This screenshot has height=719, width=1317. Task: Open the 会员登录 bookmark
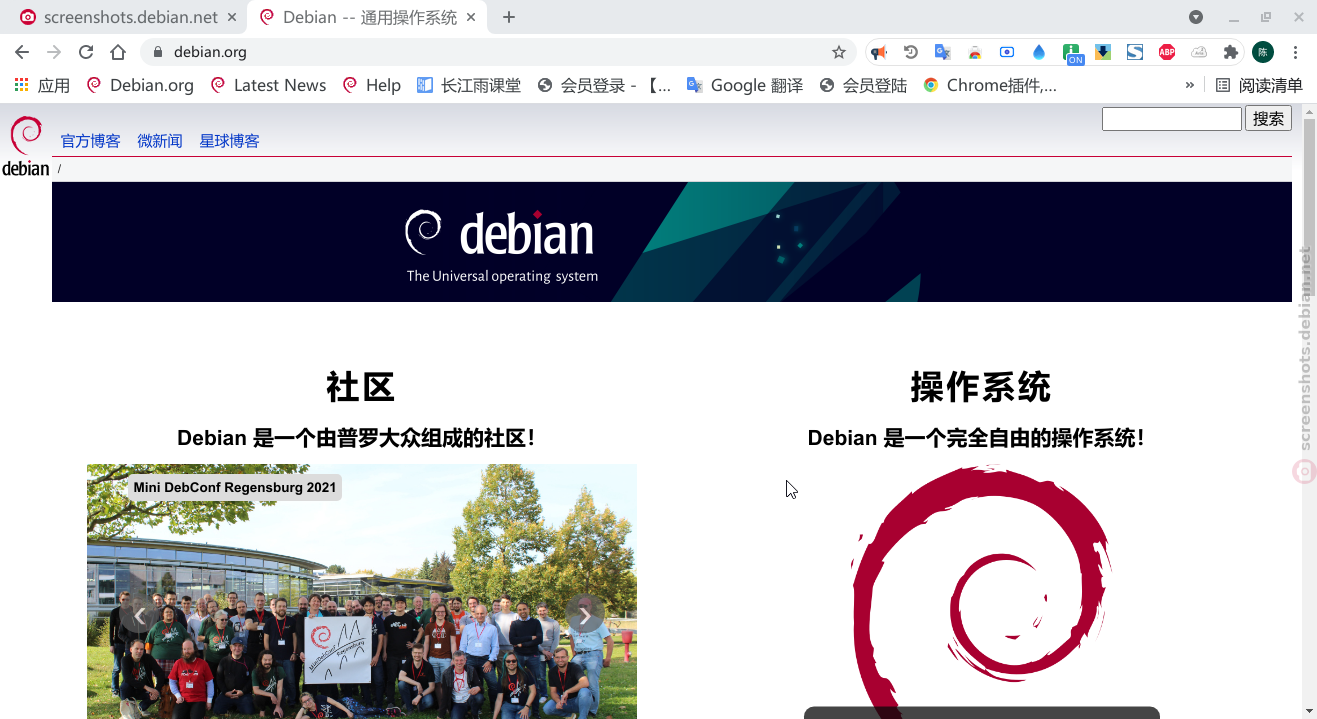(604, 85)
